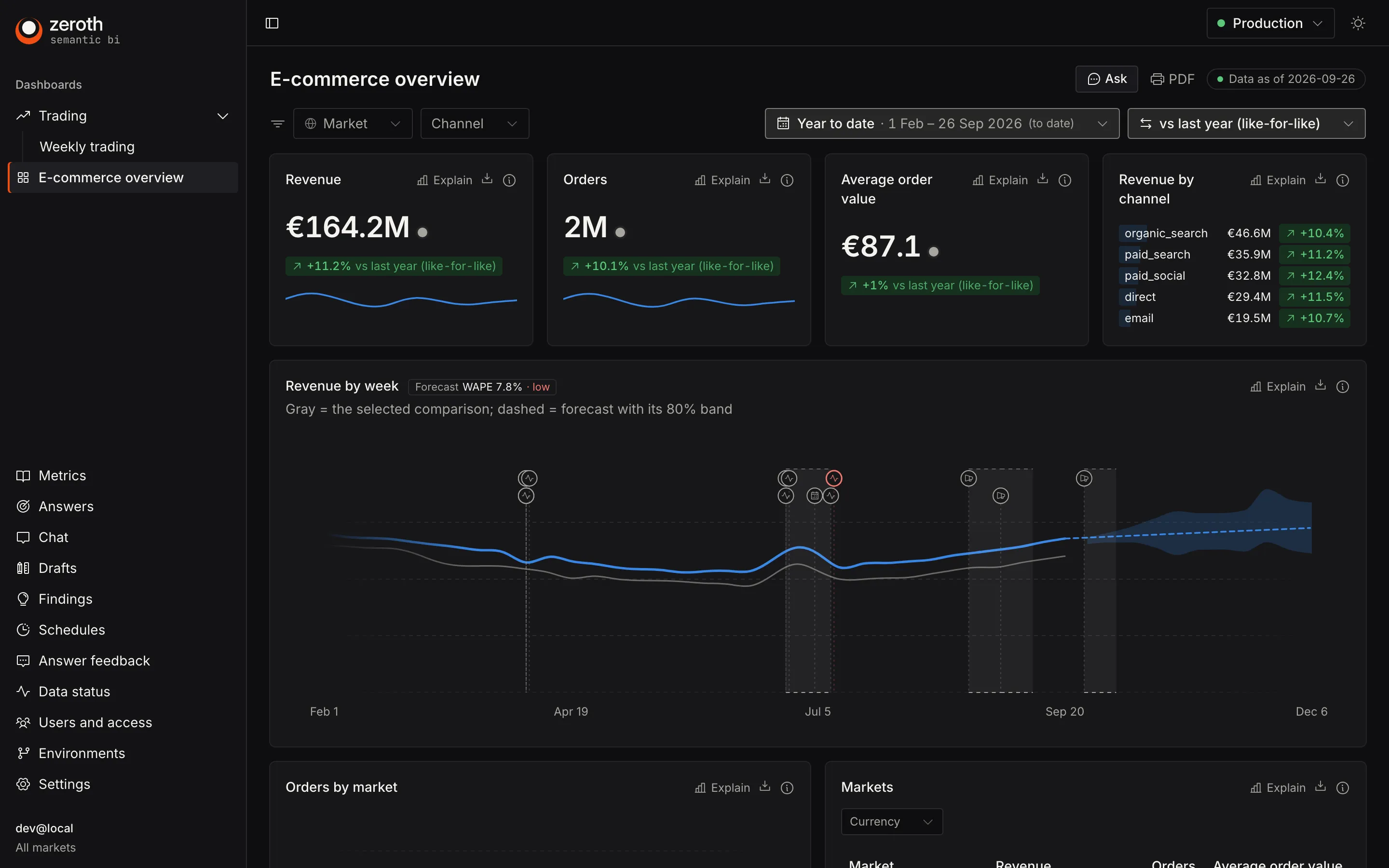Show info for Orders by market
Viewport: 1389px width, 868px height.
(787, 787)
